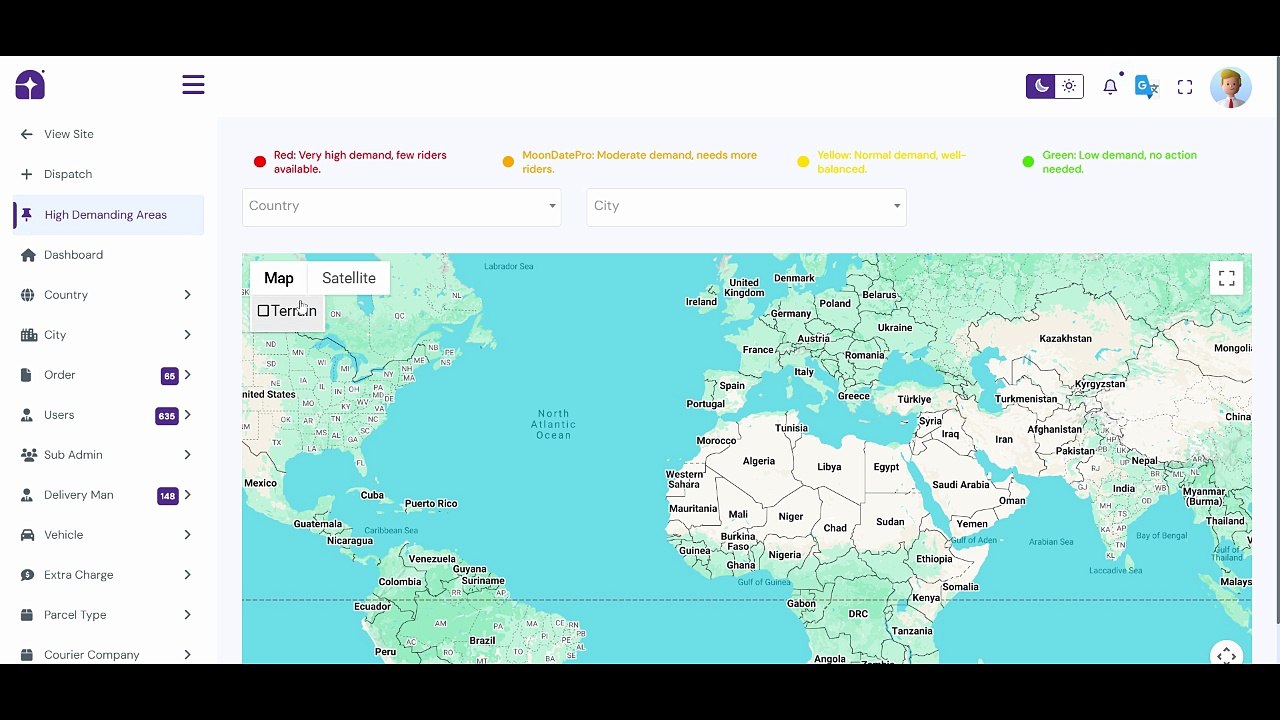Open the notifications bell
Screen dimensions: 1280x720
tap(1110, 87)
